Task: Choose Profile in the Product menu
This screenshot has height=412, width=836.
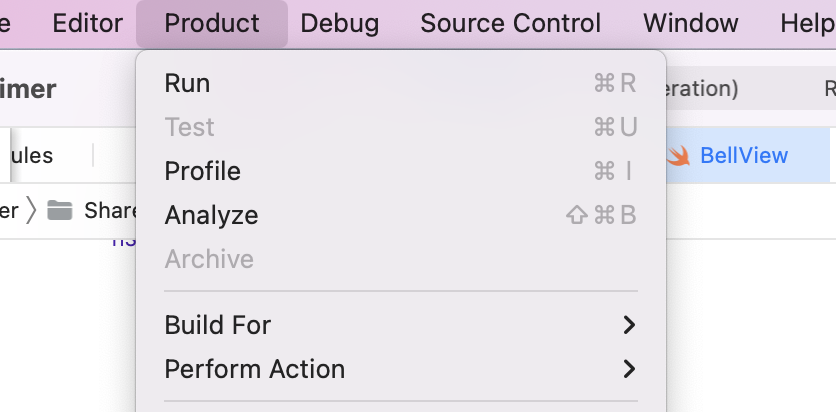Action: (x=202, y=171)
